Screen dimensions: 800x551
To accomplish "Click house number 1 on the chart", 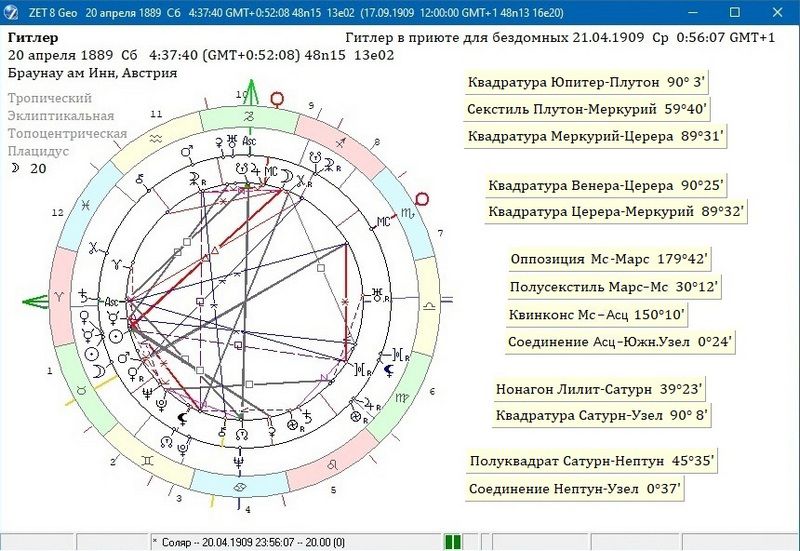I will (49, 371).
